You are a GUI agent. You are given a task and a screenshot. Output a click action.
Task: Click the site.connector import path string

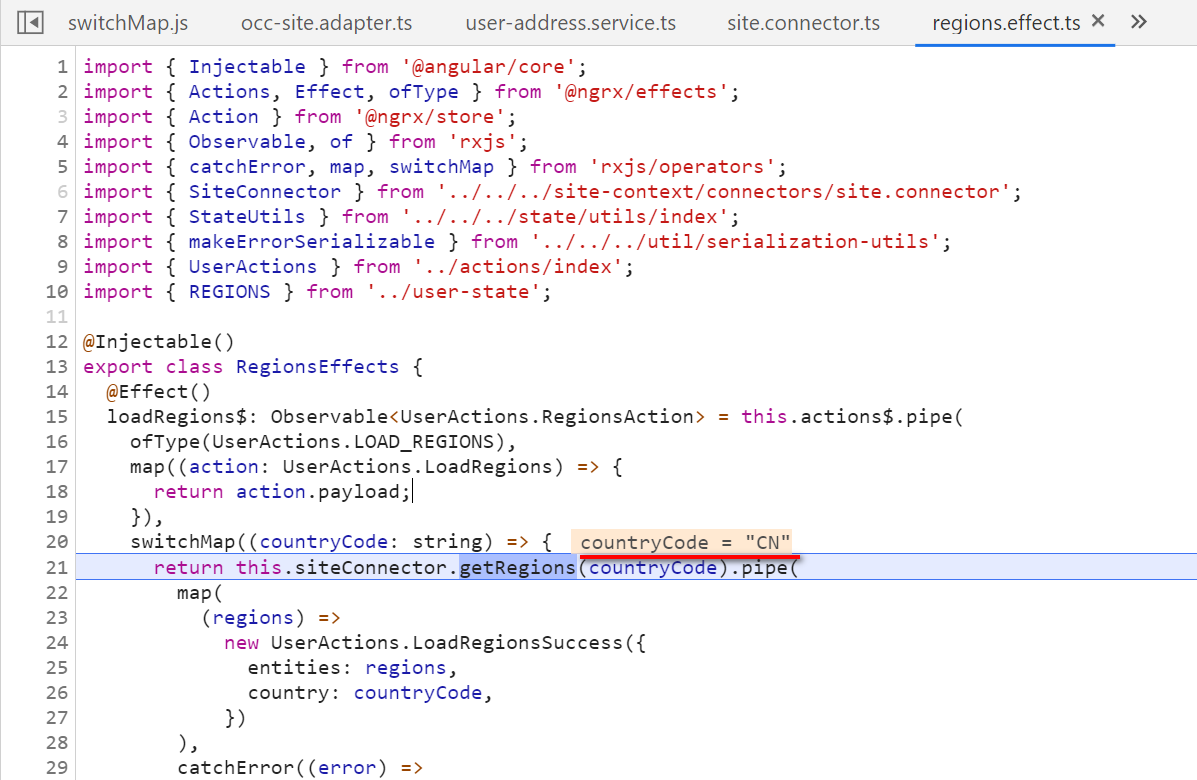[723, 192]
